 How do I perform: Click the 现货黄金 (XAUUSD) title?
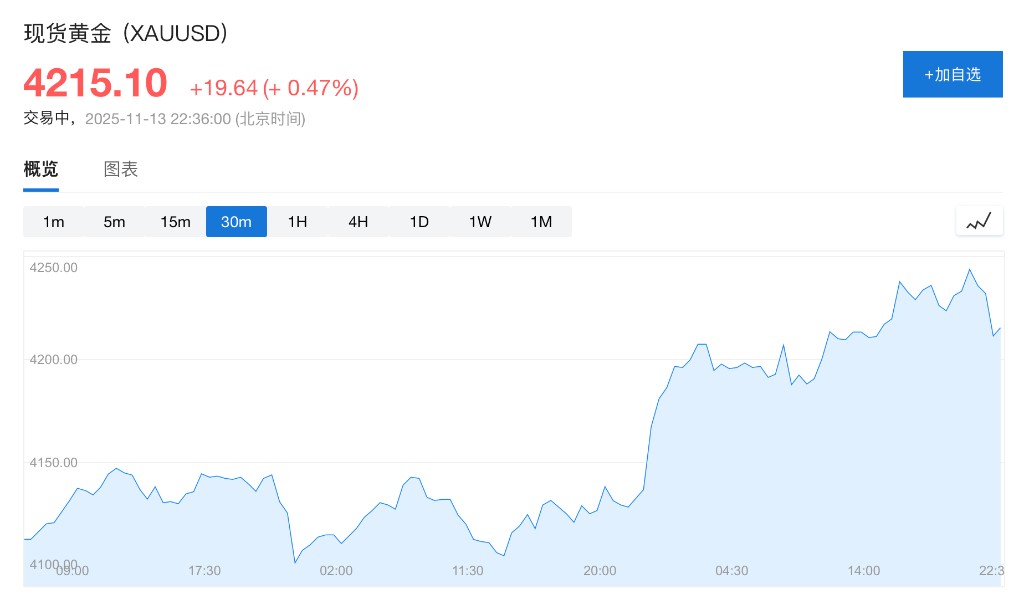click(x=127, y=33)
